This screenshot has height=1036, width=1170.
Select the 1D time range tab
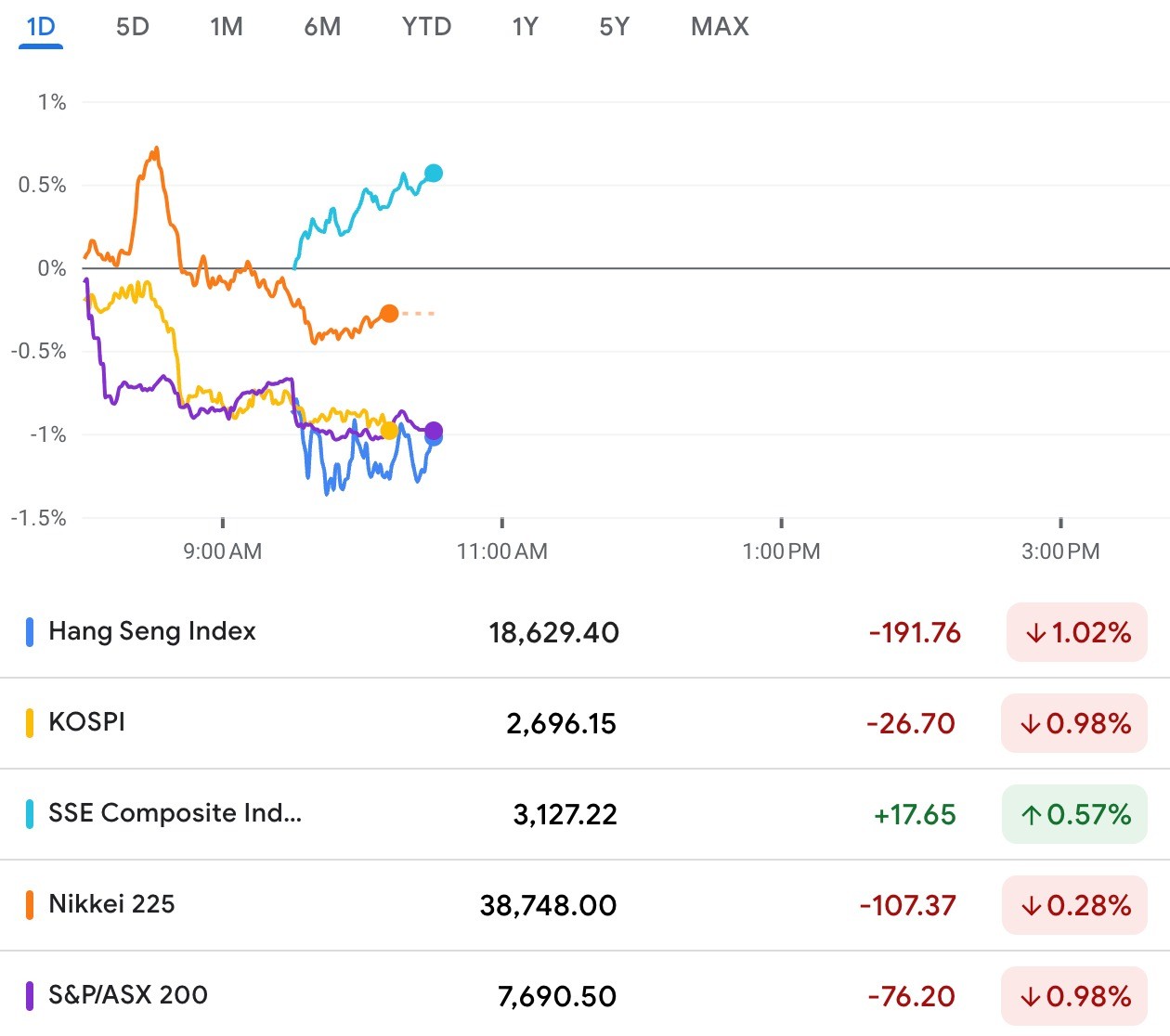tap(41, 26)
